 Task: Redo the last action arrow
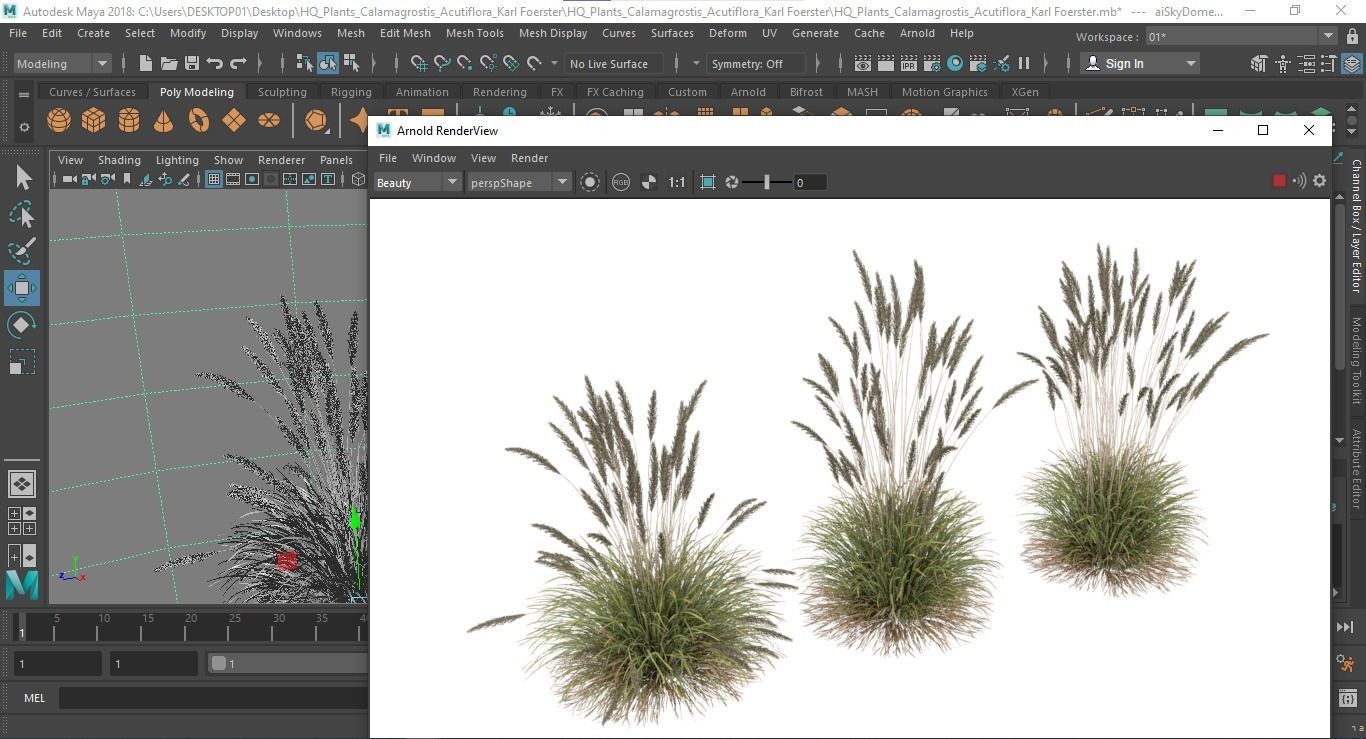(x=238, y=63)
